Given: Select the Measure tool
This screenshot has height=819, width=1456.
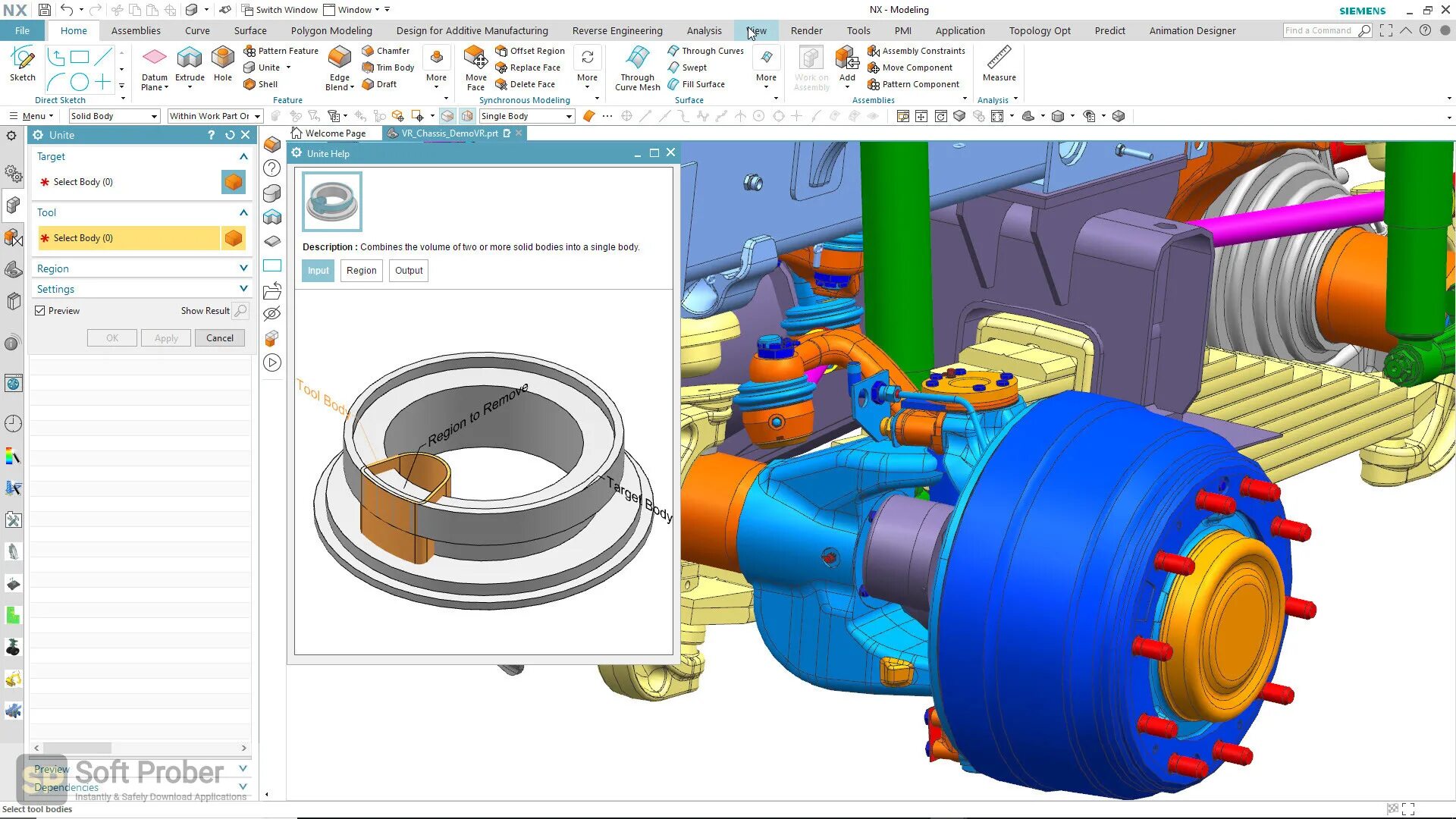Looking at the screenshot, I should pos(999,58).
